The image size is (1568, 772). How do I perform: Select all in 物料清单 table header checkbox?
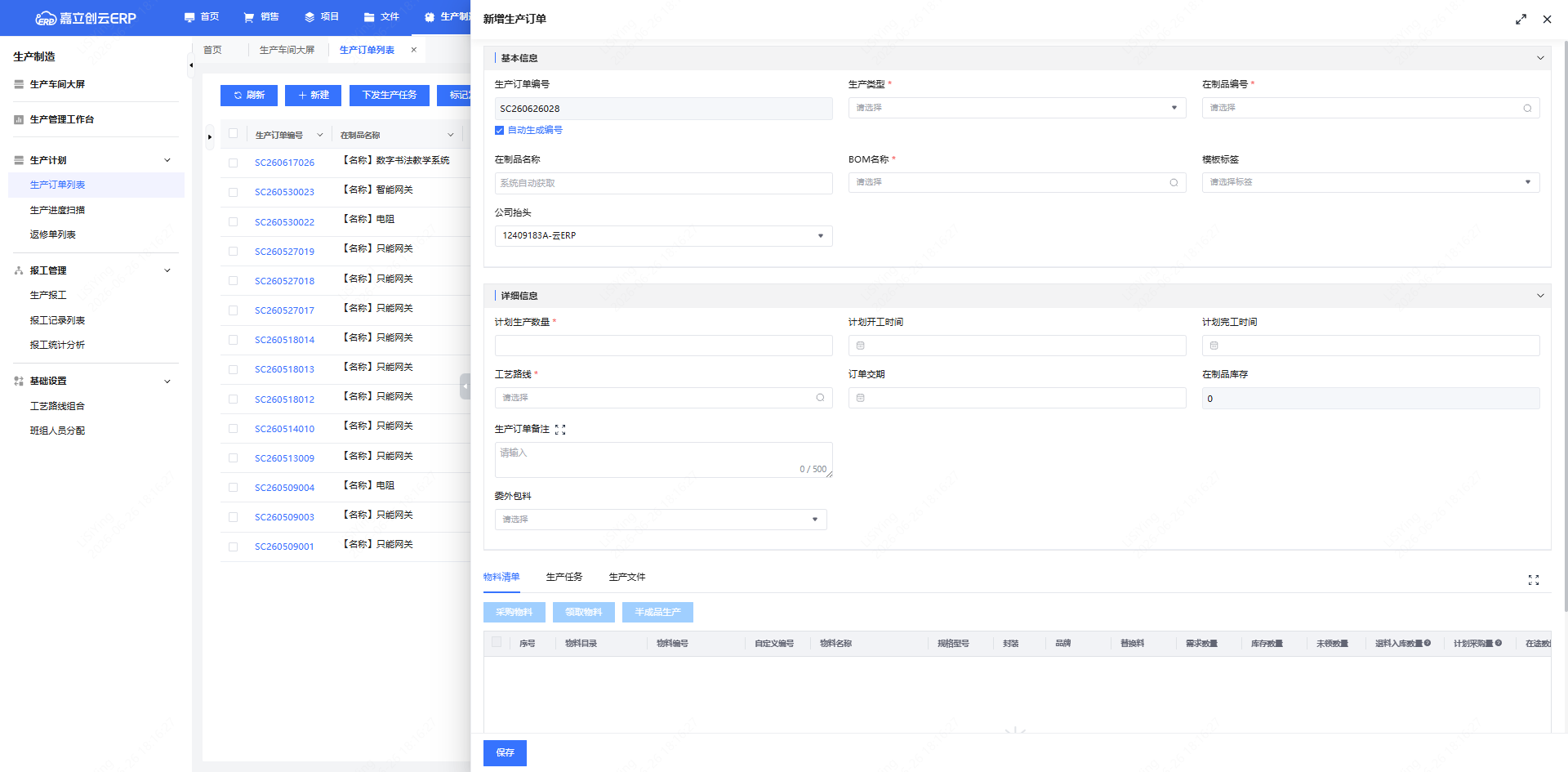tap(497, 642)
